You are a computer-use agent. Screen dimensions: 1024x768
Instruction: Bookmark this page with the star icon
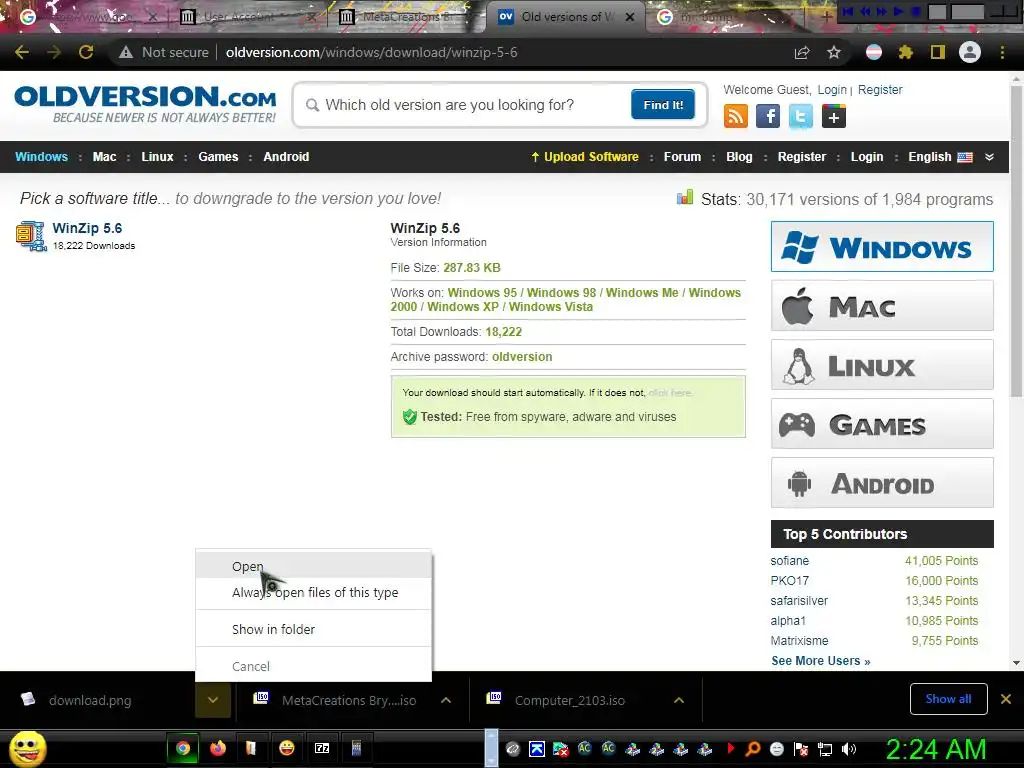coord(834,52)
